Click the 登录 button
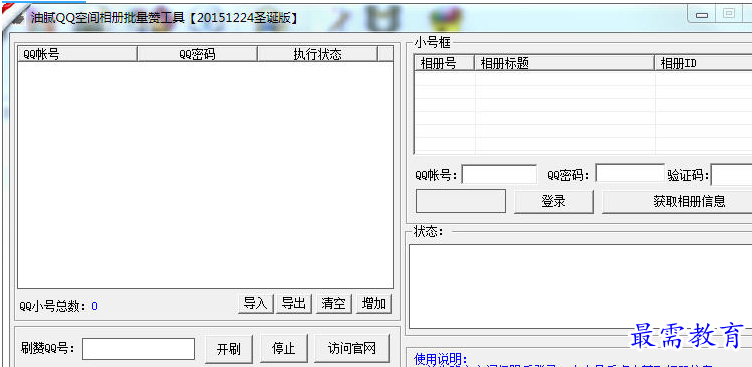This screenshot has height=367, width=752. [553, 201]
